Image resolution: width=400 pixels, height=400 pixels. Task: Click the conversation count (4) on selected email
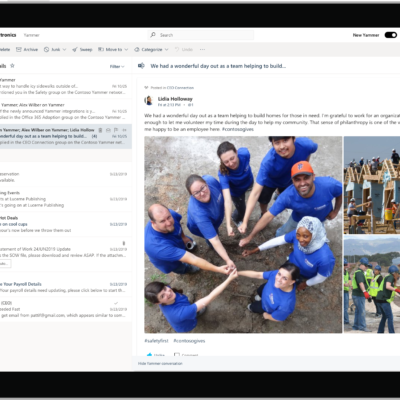94,136
